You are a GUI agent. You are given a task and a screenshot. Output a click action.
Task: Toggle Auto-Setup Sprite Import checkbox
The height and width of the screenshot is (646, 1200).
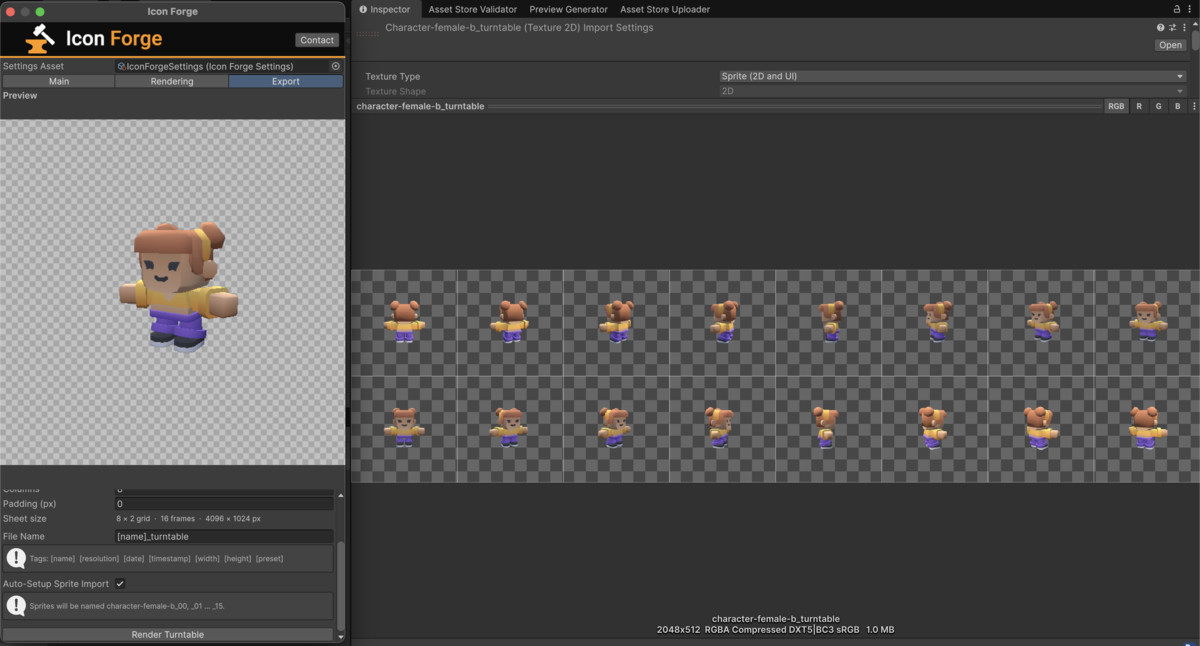[120, 584]
